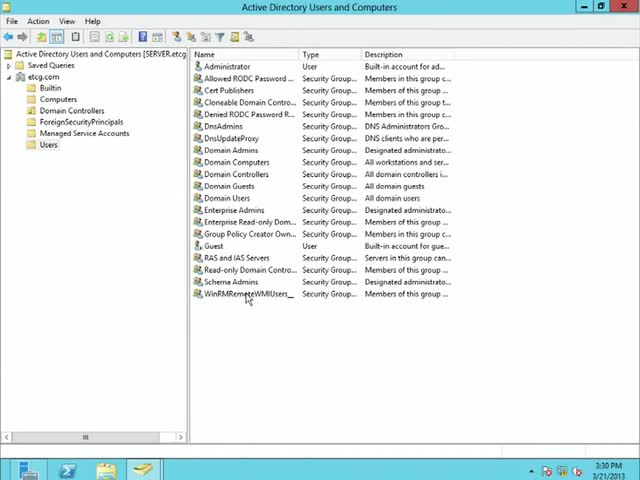Show hidden tray icons arrow
This screenshot has height=480, width=640.
(x=531, y=471)
